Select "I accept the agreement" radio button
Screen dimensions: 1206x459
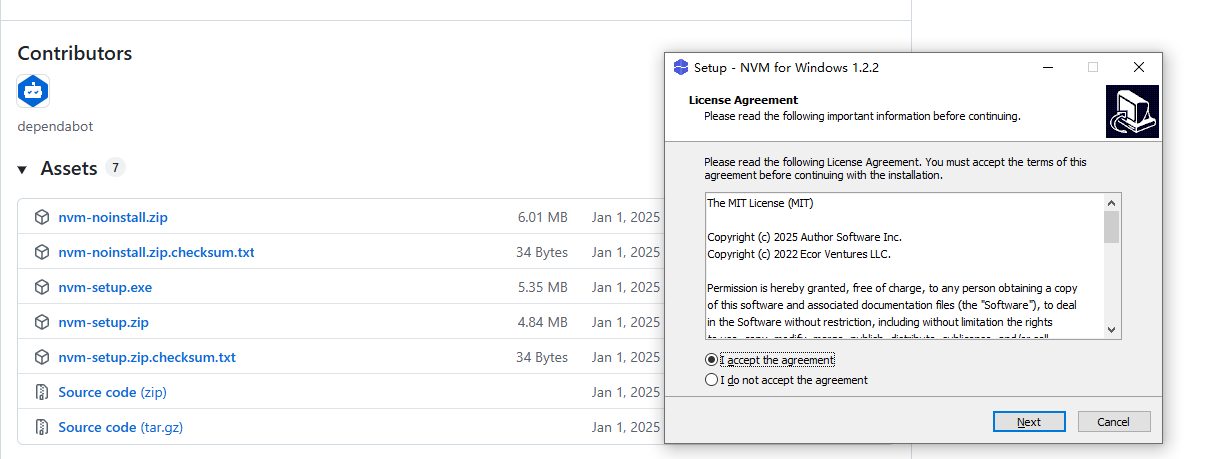711,360
